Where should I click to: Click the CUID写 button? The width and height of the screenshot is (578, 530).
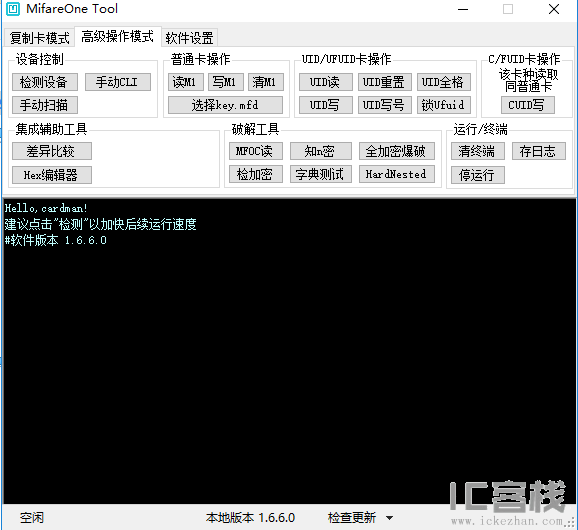coord(527,105)
